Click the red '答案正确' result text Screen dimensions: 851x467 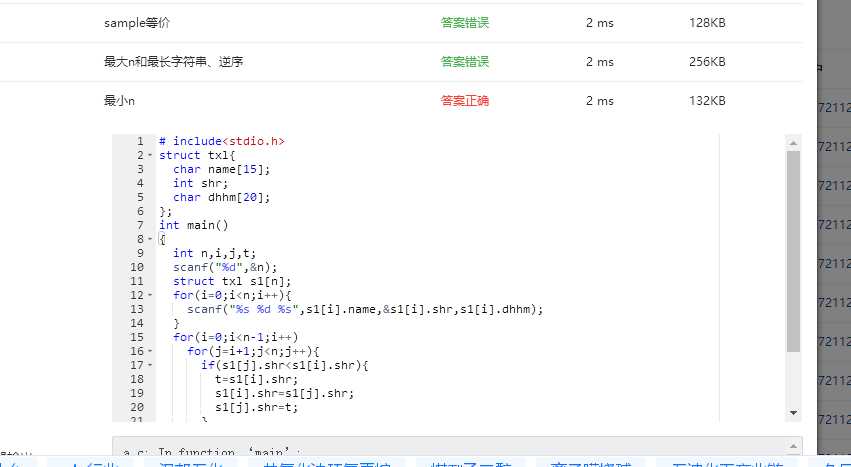pos(465,101)
